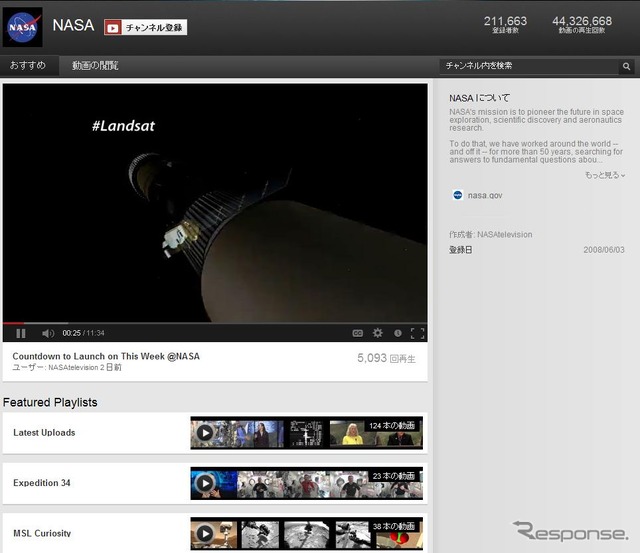Toggle closed captions on the player

[358, 333]
